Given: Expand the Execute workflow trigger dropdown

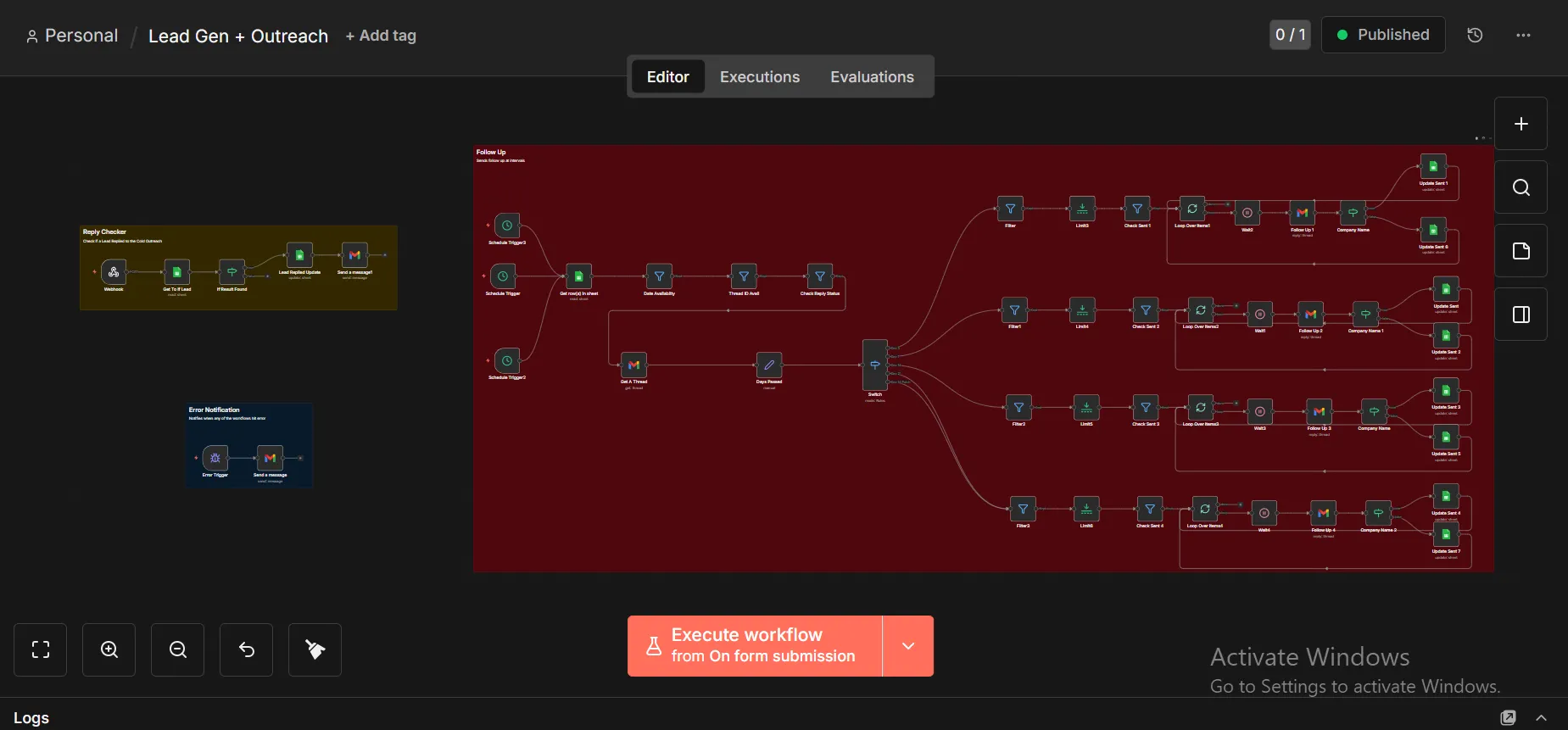Looking at the screenshot, I should [908, 646].
